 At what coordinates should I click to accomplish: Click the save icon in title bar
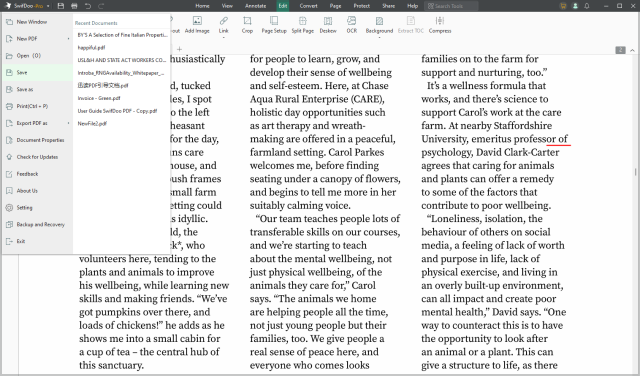61,6
